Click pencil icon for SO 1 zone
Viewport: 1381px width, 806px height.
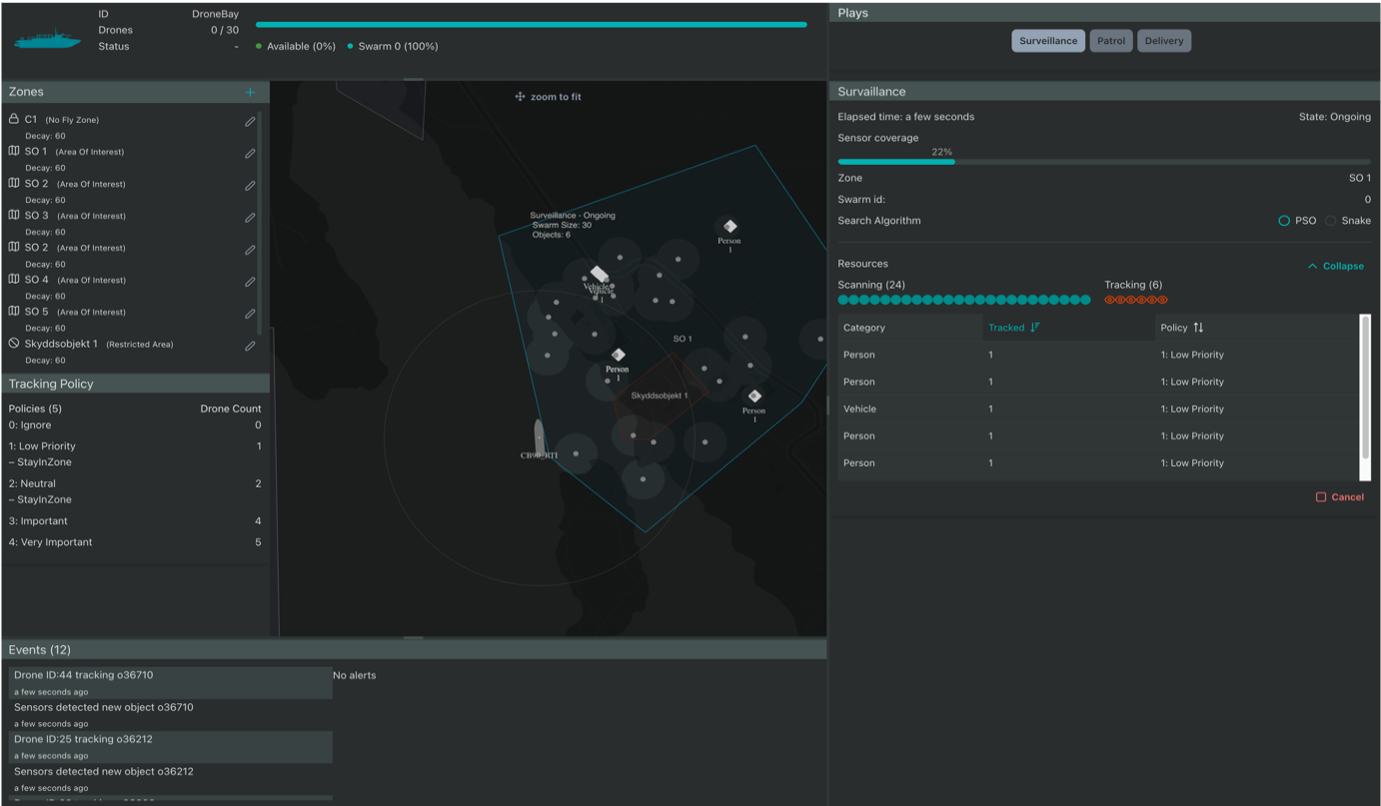click(250, 154)
